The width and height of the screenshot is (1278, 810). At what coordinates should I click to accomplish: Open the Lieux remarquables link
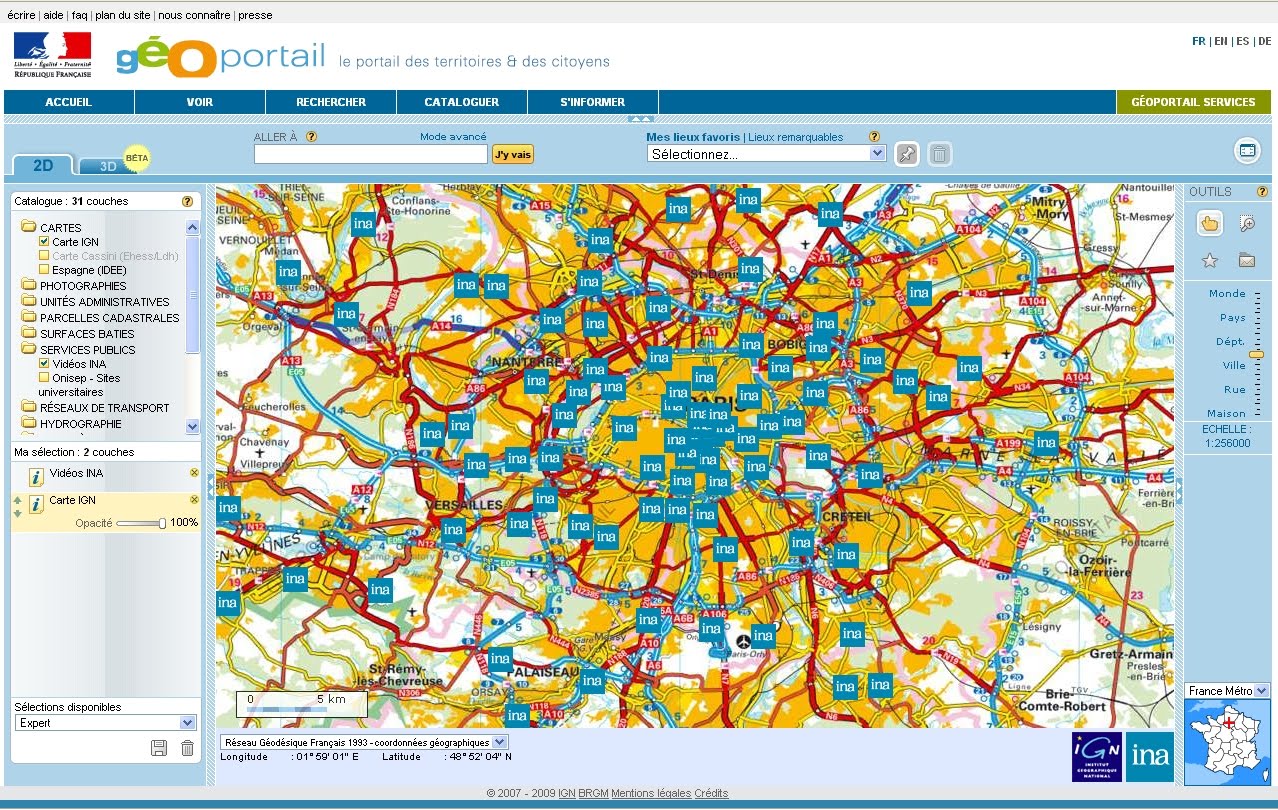(x=796, y=137)
